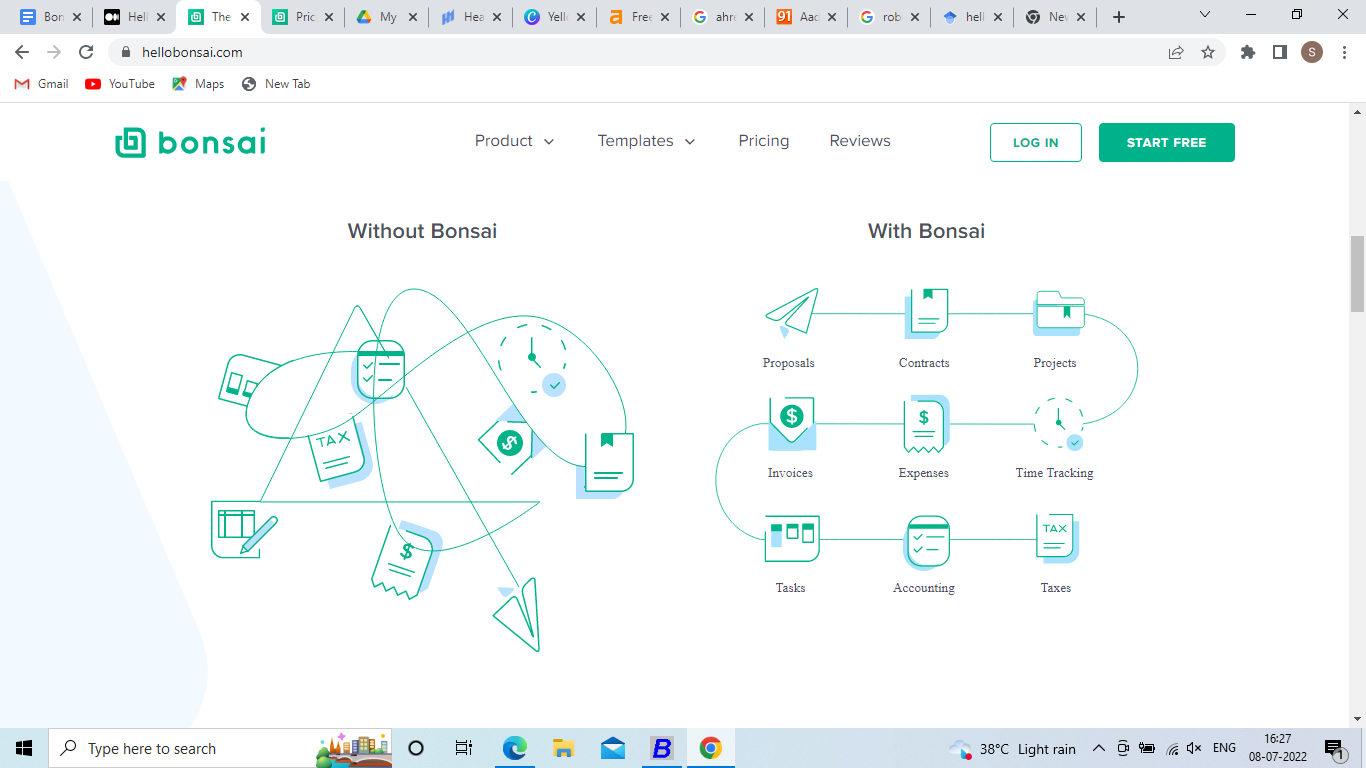This screenshot has height=768, width=1366.
Task: Select the Tasks board icon
Action: (791, 538)
